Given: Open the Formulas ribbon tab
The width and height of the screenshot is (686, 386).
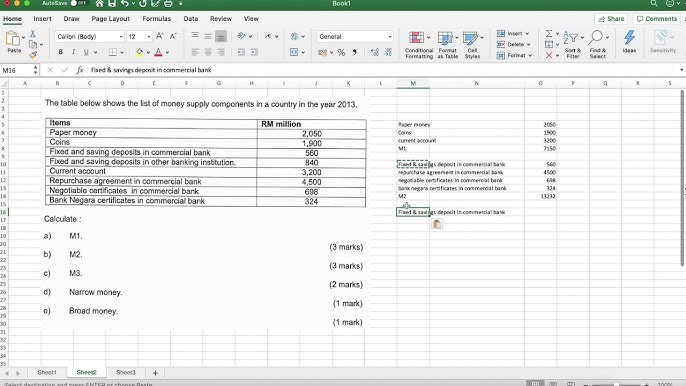Looking at the screenshot, I should pos(157,19).
